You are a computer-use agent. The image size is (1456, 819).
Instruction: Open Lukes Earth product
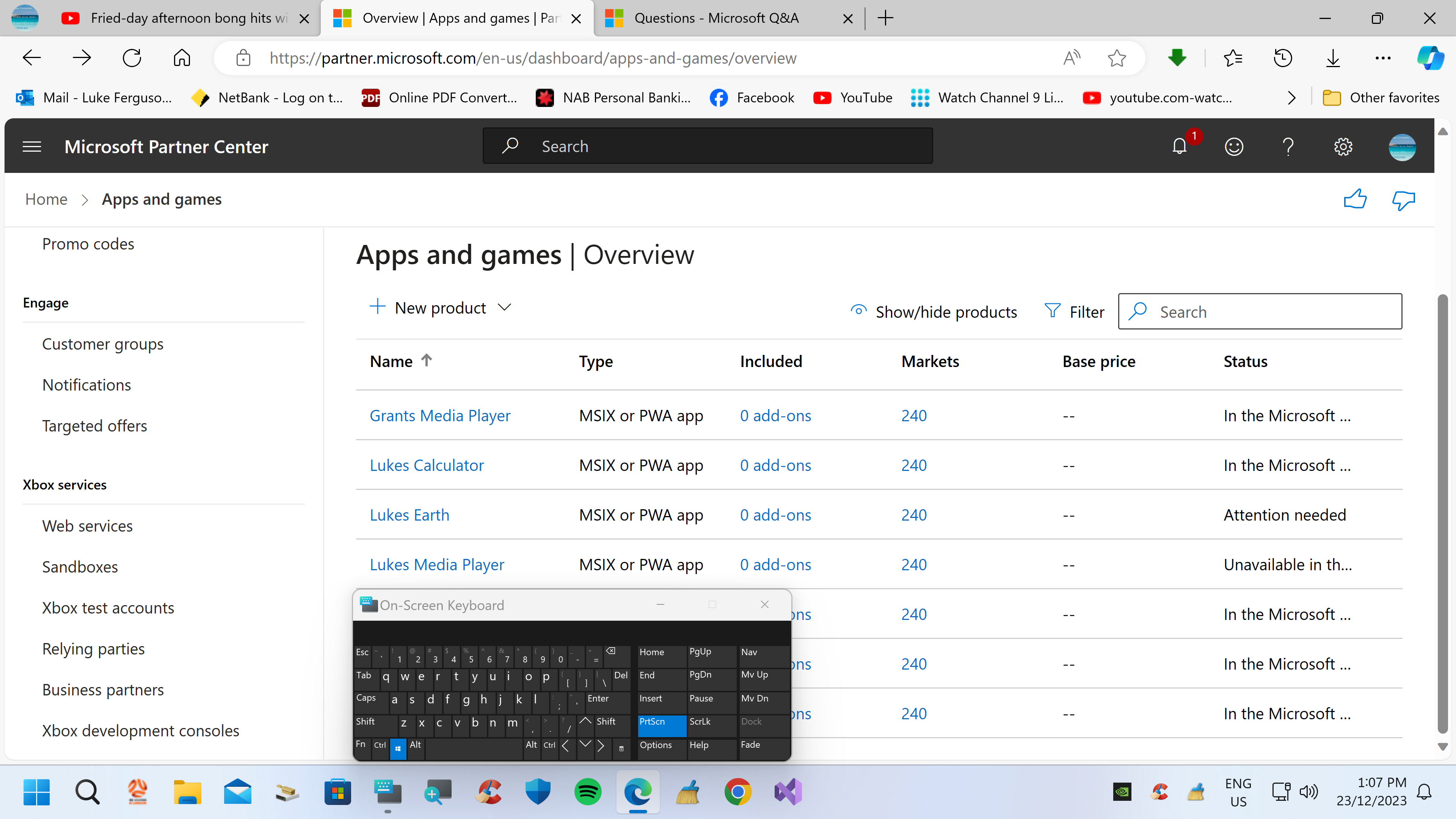[x=409, y=515]
